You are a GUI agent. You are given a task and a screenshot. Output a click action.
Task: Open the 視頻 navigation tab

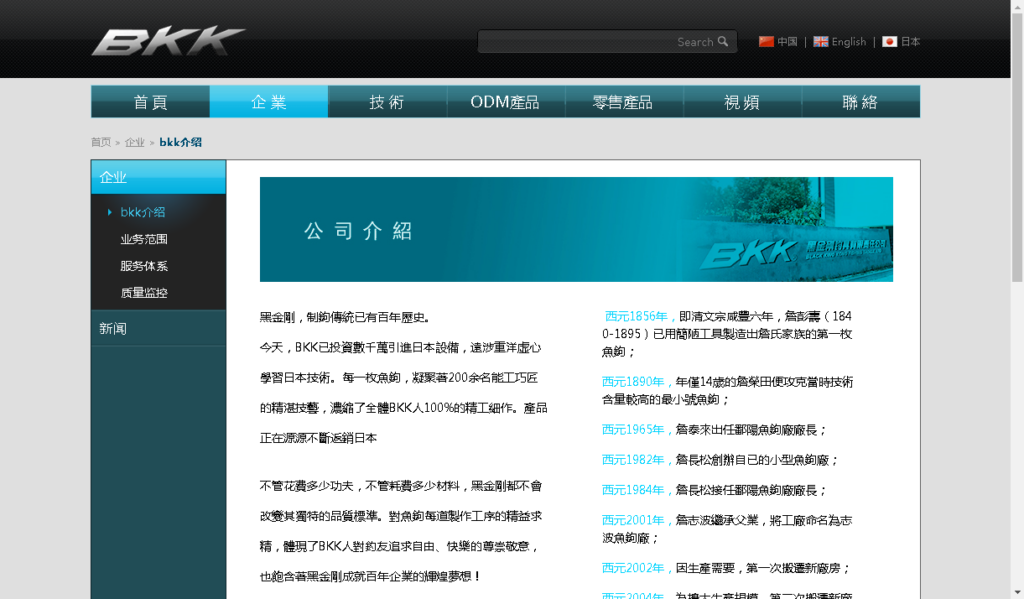click(742, 102)
